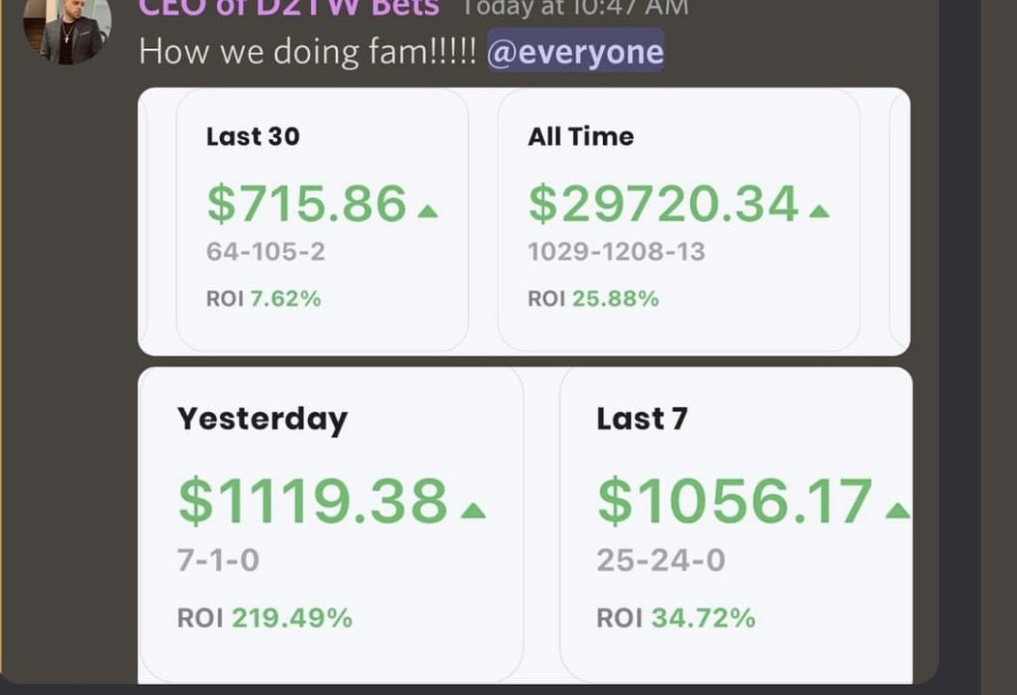Image resolution: width=1017 pixels, height=695 pixels.
Task: Click the CEO of D2TW Bets username
Action: tap(288, 8)
